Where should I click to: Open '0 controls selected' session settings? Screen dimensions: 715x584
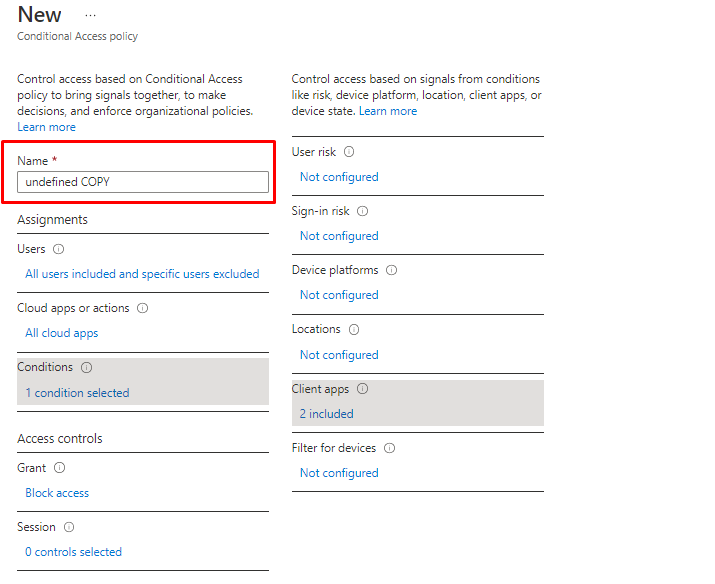click(73, 552)
